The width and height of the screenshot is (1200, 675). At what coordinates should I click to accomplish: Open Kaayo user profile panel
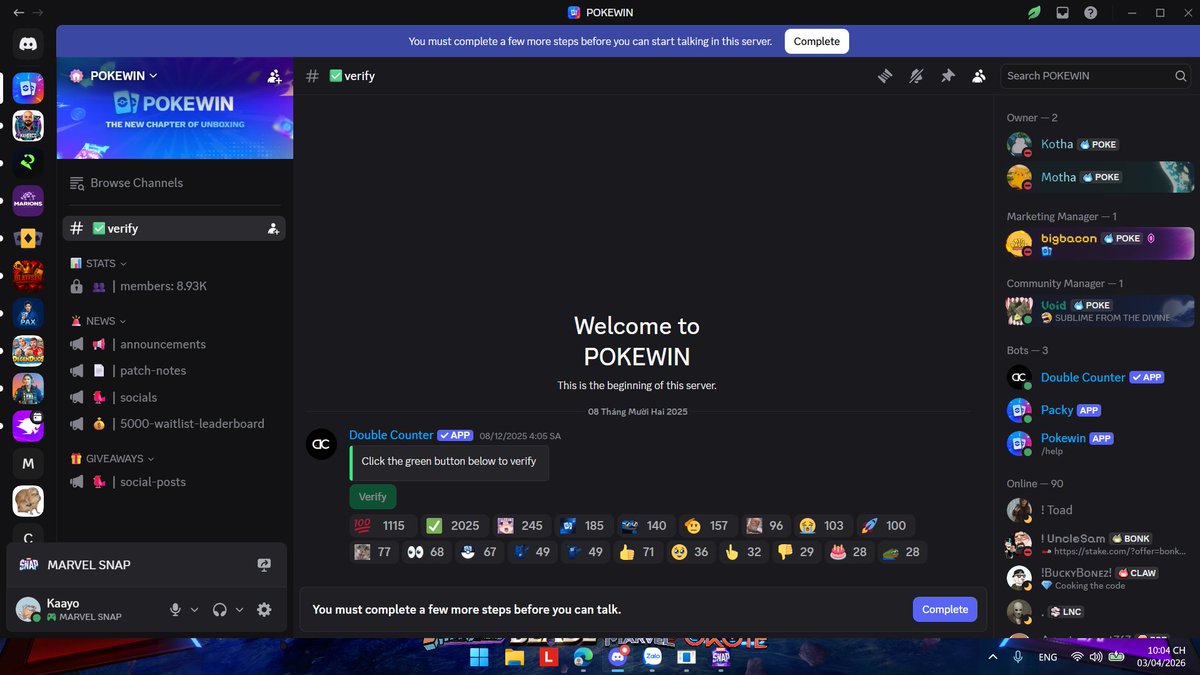[86, 609]
